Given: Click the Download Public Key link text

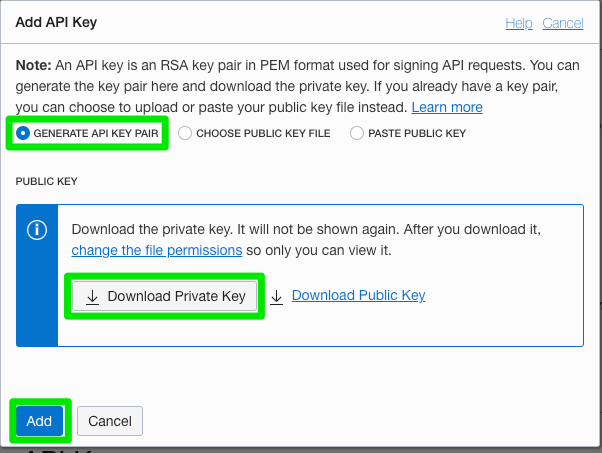Looking at the screenshot, I should point(358,295).
